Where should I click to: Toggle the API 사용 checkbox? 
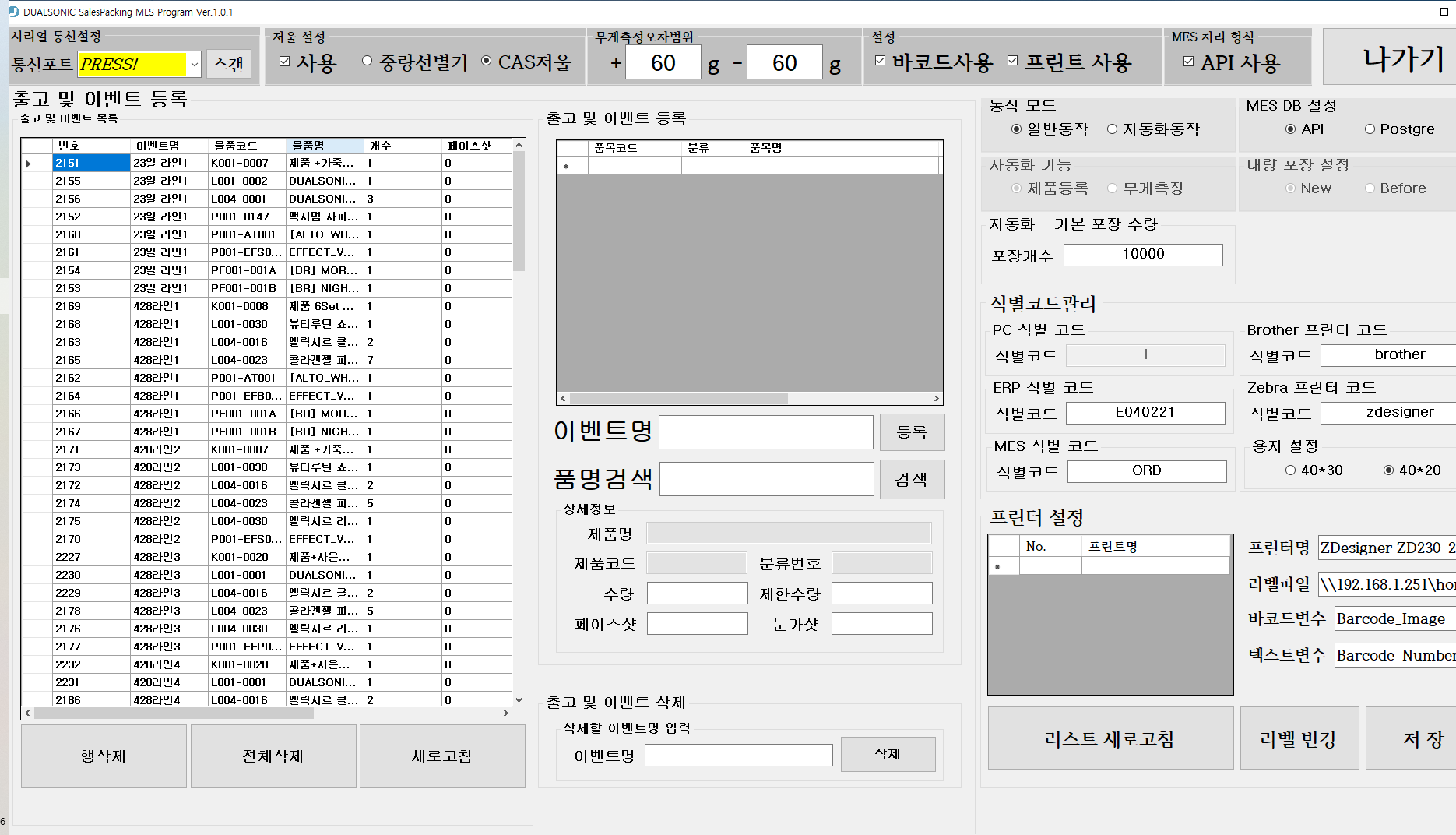[x=1187, y=61]
